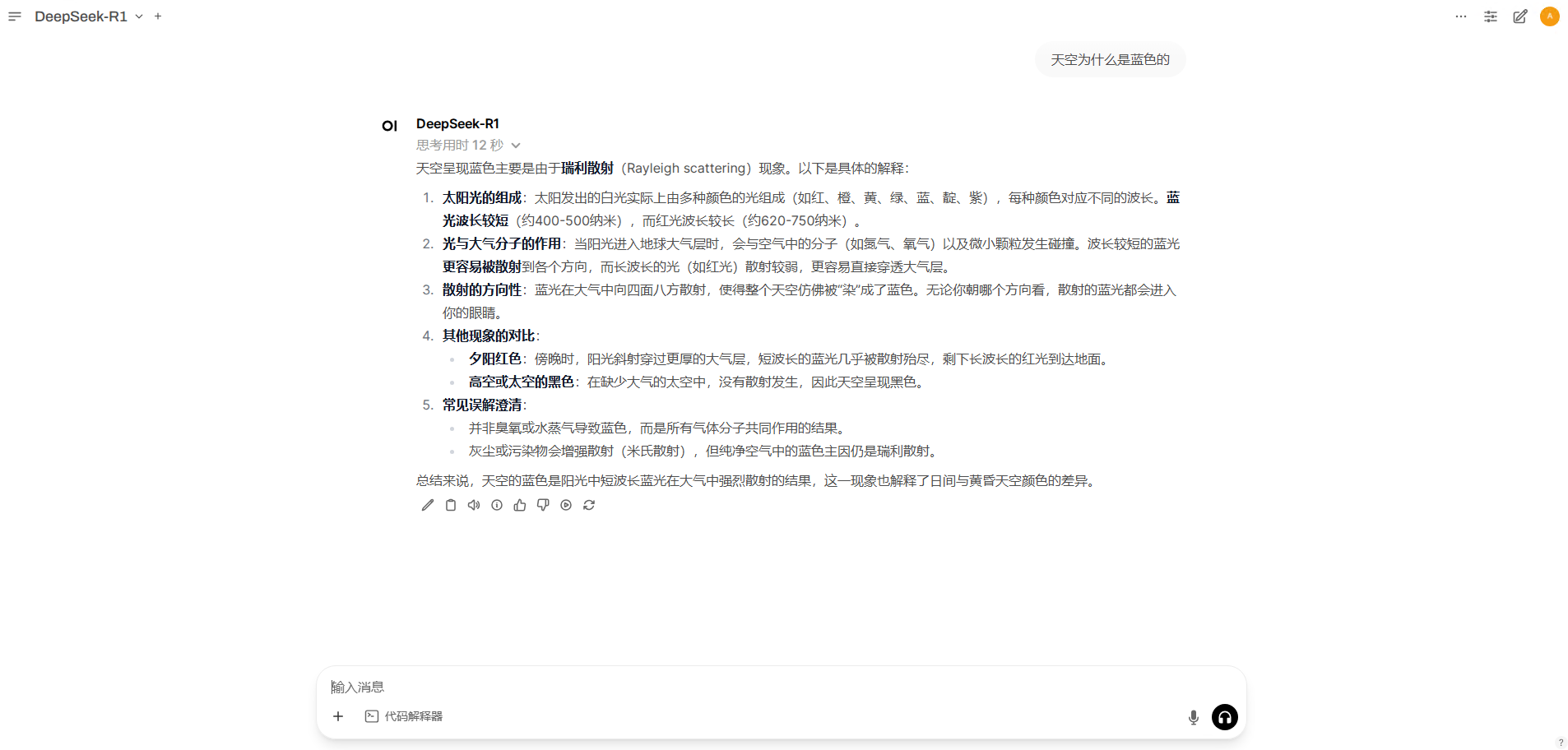This screenshot has width=1568, height=750.
Task: Copy the DeepSeek-R1 response to clipboard
Action: (x=450, y=505)
